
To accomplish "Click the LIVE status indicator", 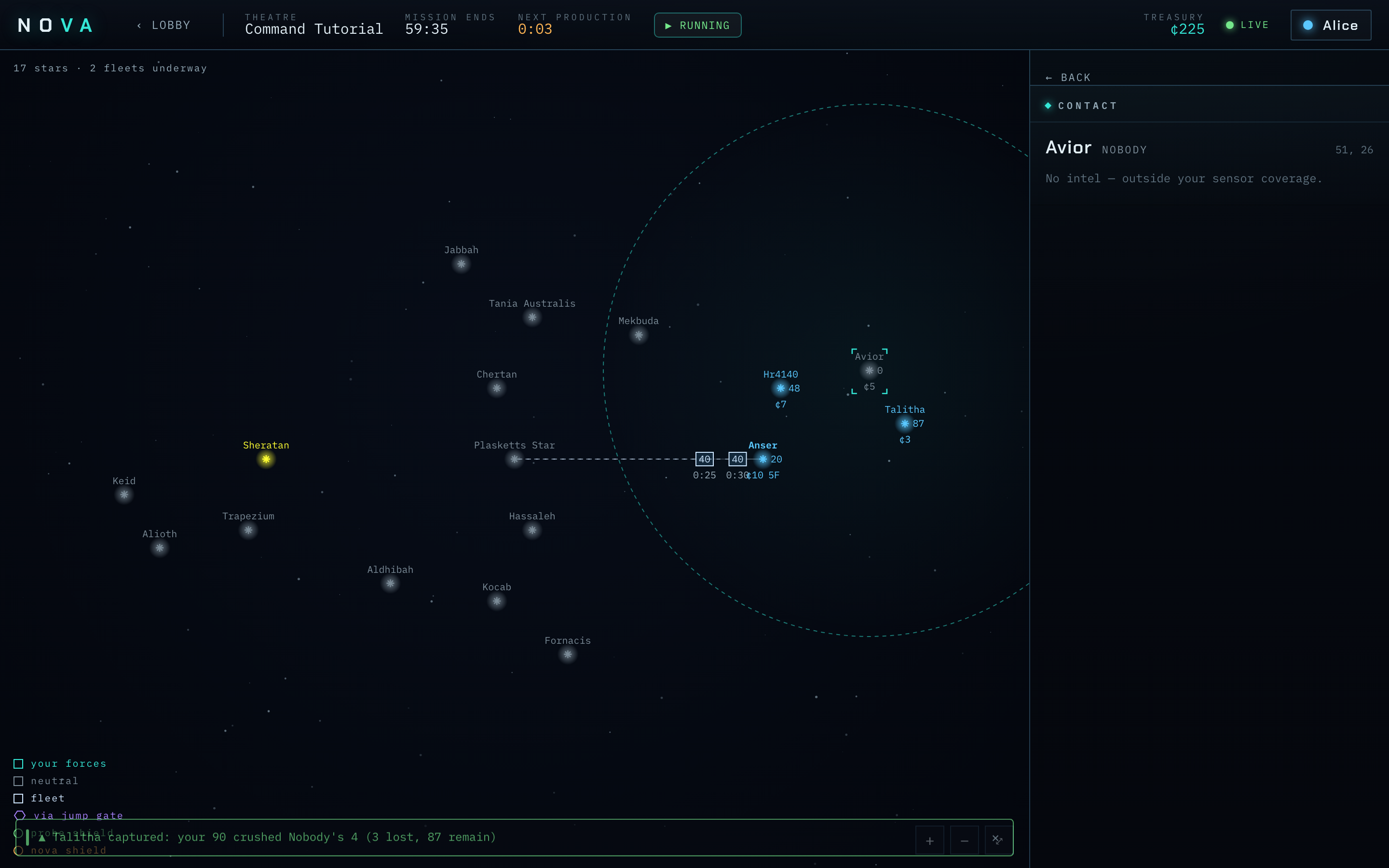I will pos(1247,25).
